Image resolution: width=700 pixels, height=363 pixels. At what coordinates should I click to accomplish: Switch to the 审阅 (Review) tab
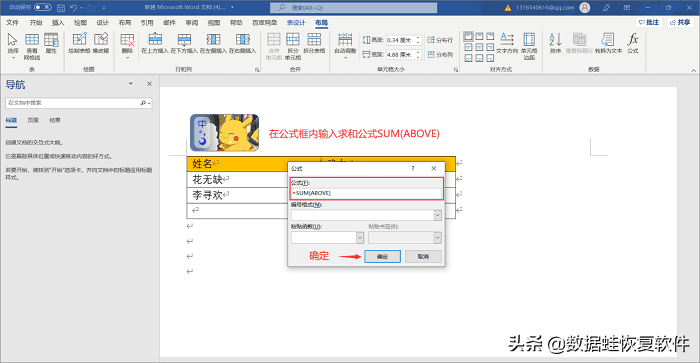coord(192,22)
